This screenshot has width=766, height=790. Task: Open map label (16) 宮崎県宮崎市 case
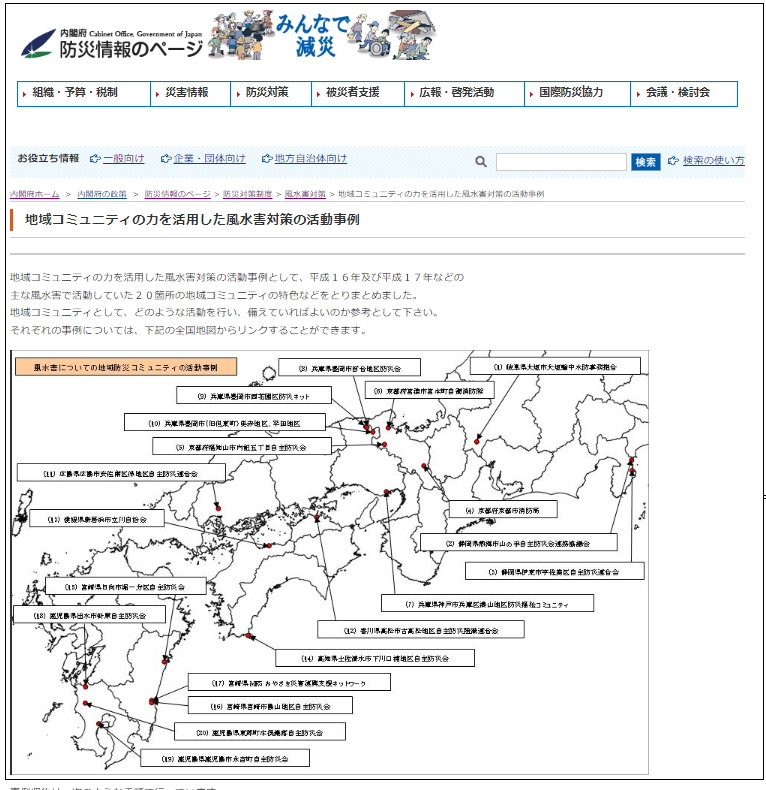(x=270, y=705)
